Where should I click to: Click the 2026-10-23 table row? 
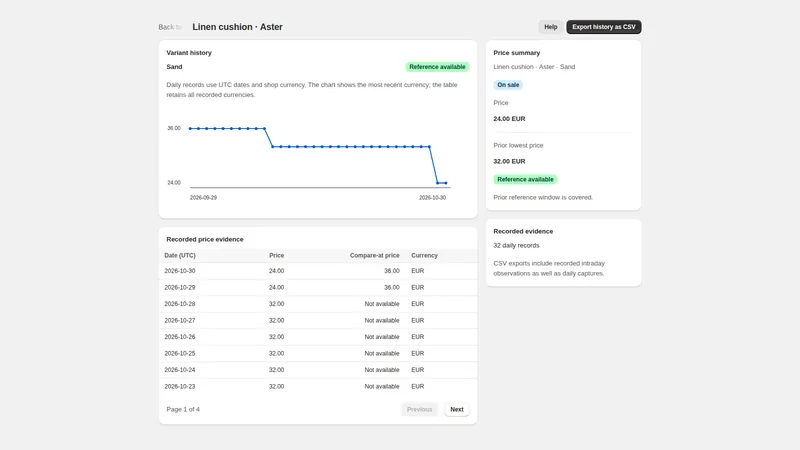[318, 386]
